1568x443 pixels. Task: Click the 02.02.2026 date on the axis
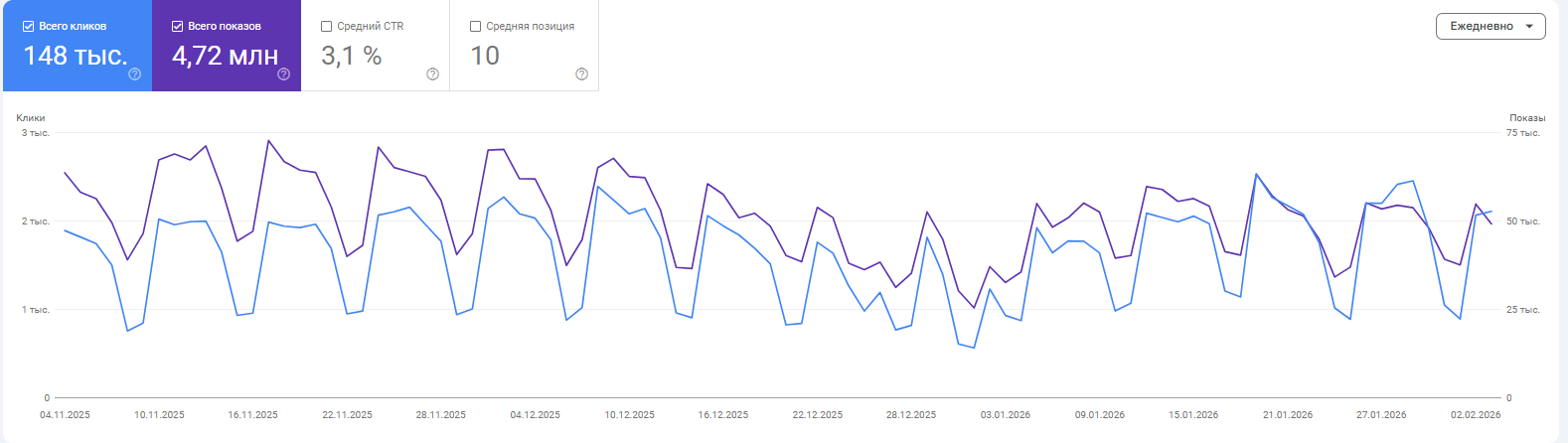[1476, 415]
